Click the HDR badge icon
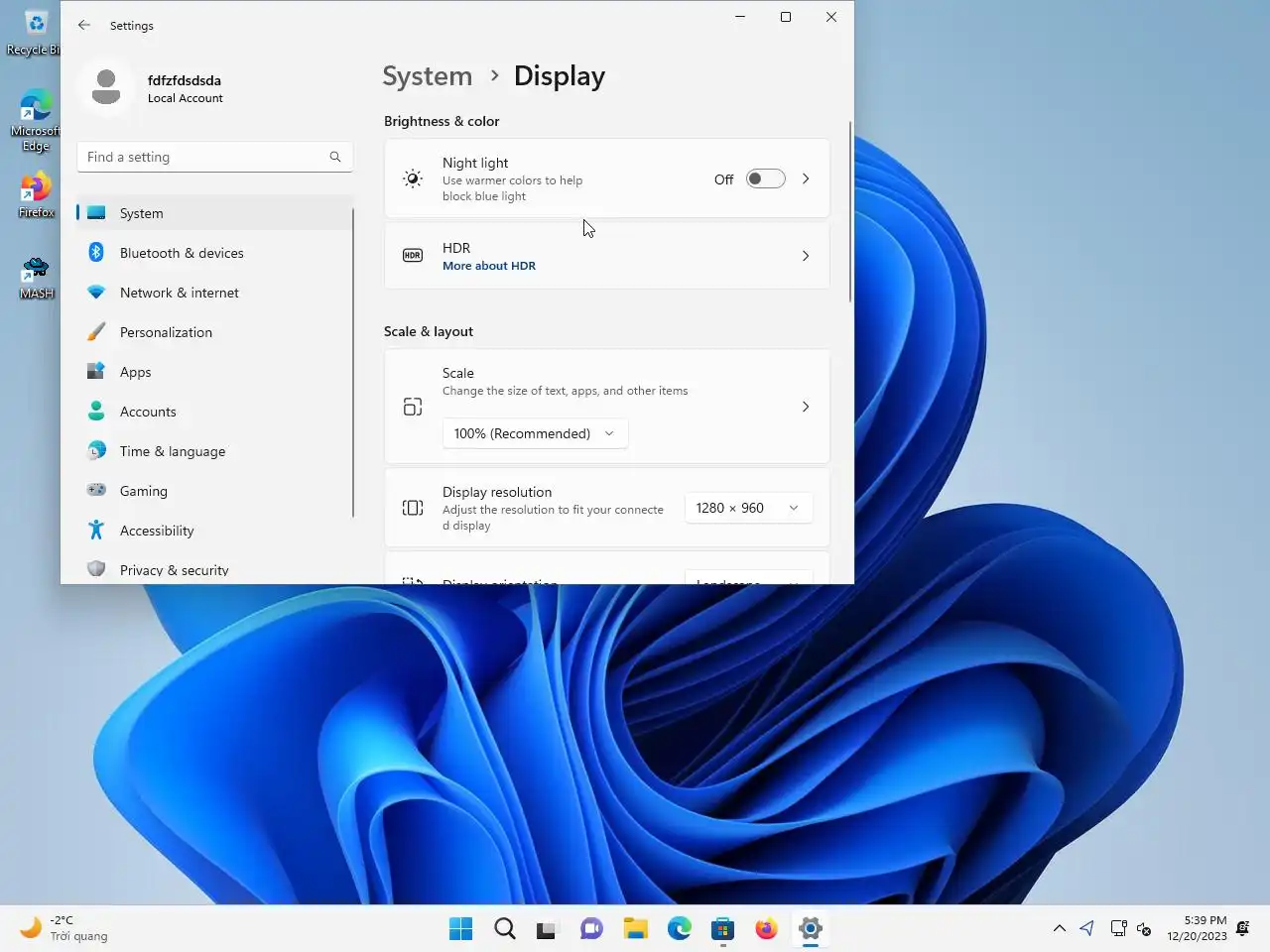This screenshot has width=1270, height=952. pyautogui.click(x=413, y=256)
